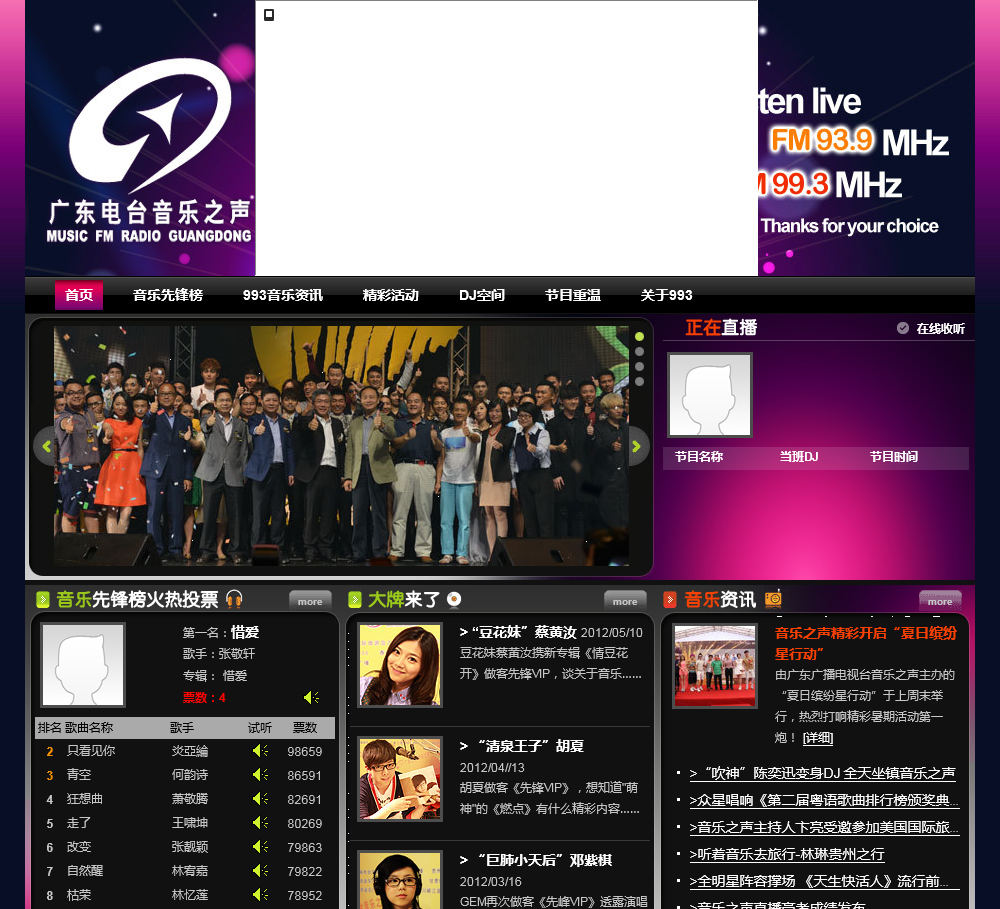Open the 巨肺小天后 邓紫棋 article title

pyautogui.click(x=536, y=860)
